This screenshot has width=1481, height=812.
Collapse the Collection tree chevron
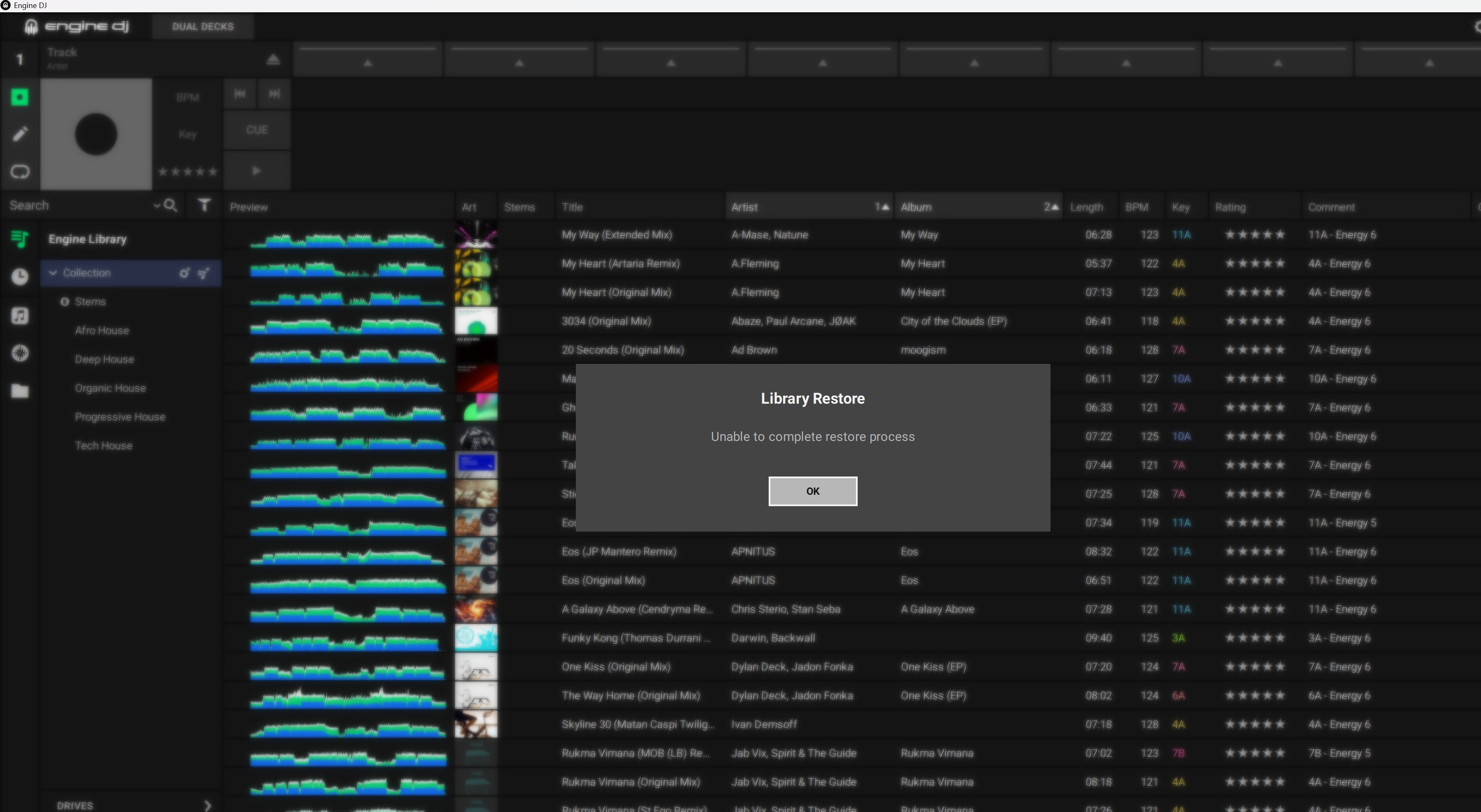(53, 273)
